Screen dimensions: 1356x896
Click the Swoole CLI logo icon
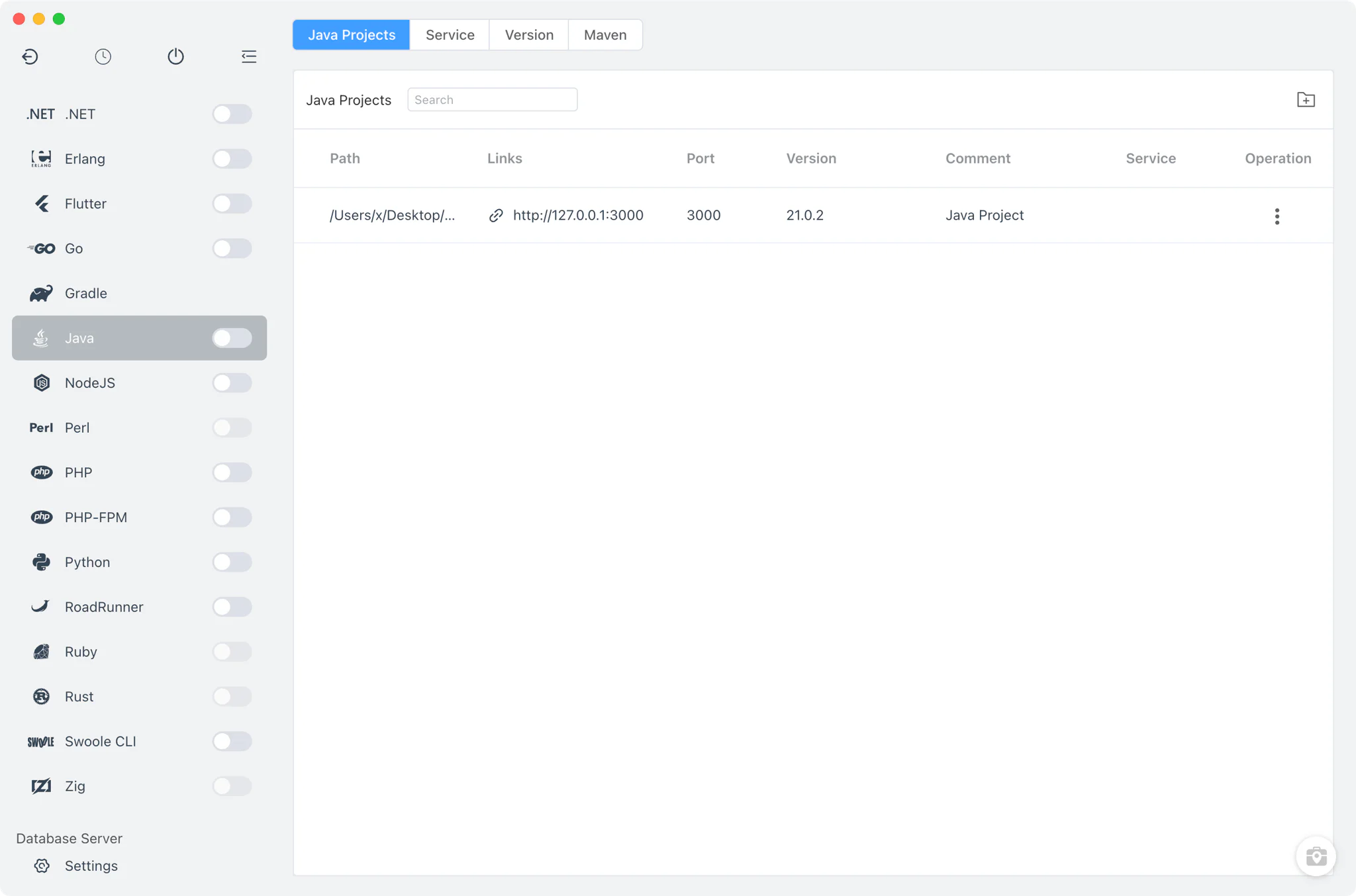41,742
